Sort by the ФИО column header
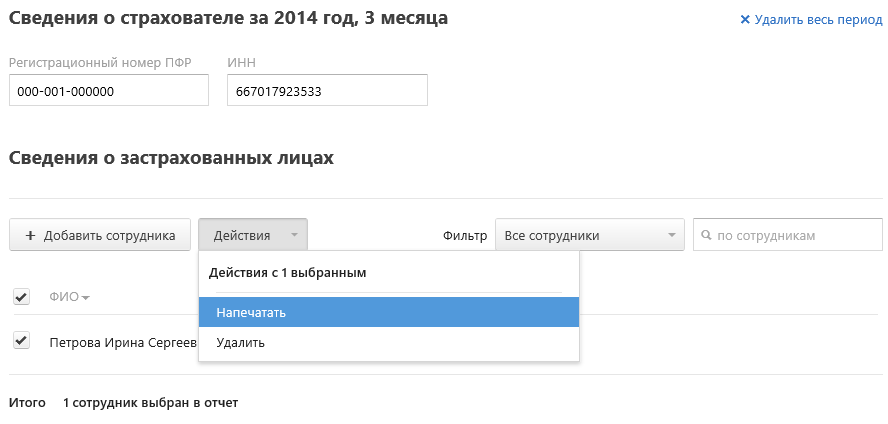Screen dimensions: 888x424 [x=64, y=297]
